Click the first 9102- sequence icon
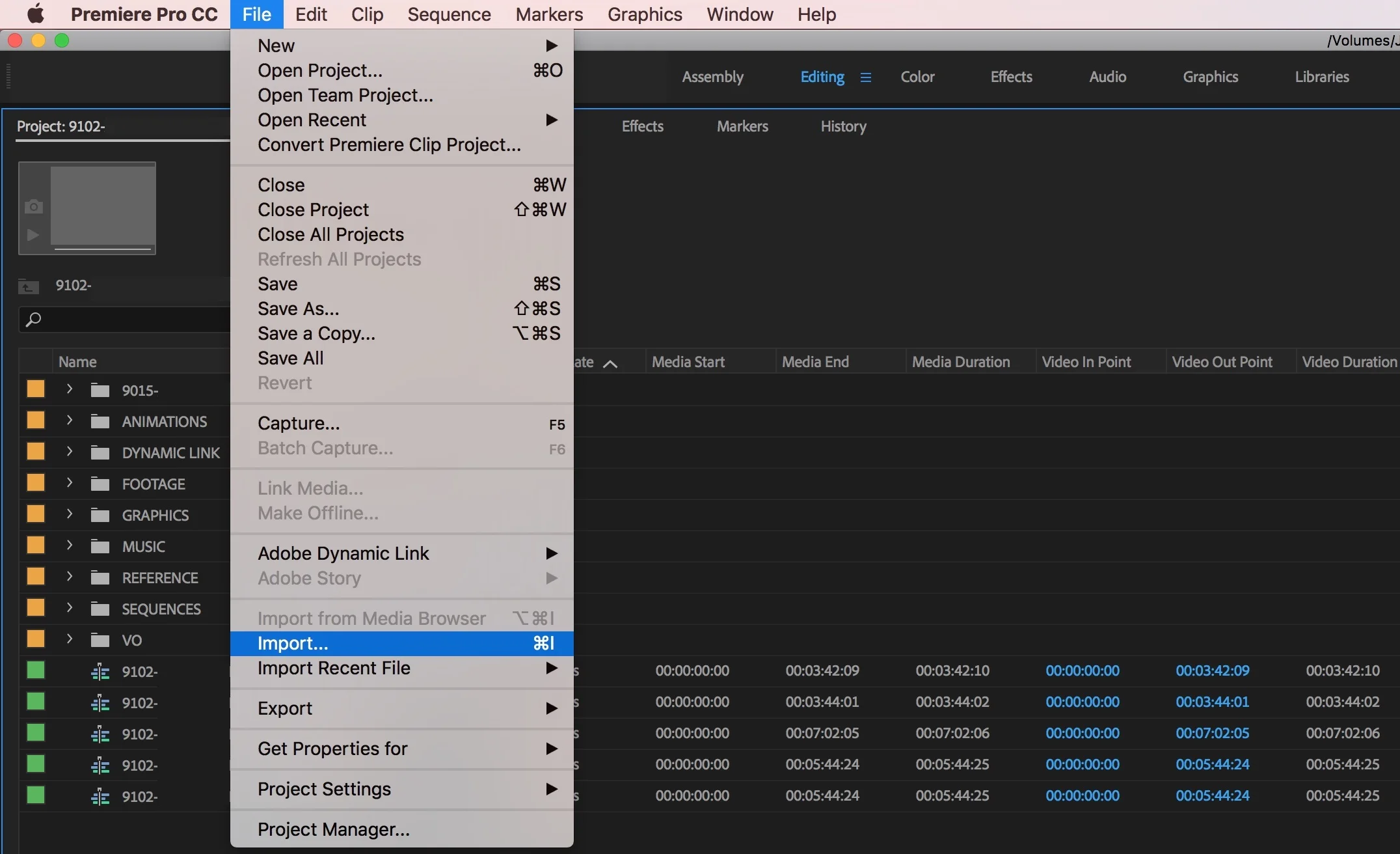The image size is (1400, 854). click(100, 672)
